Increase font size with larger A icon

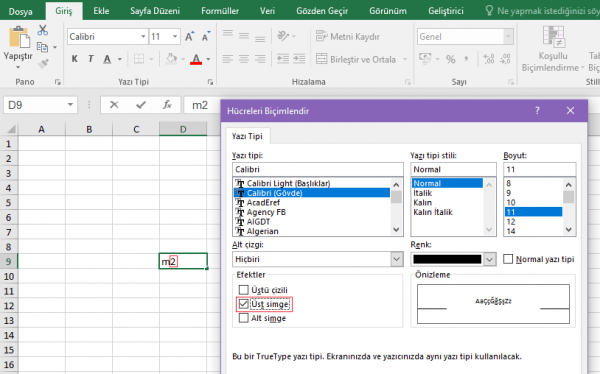[189, 37]
